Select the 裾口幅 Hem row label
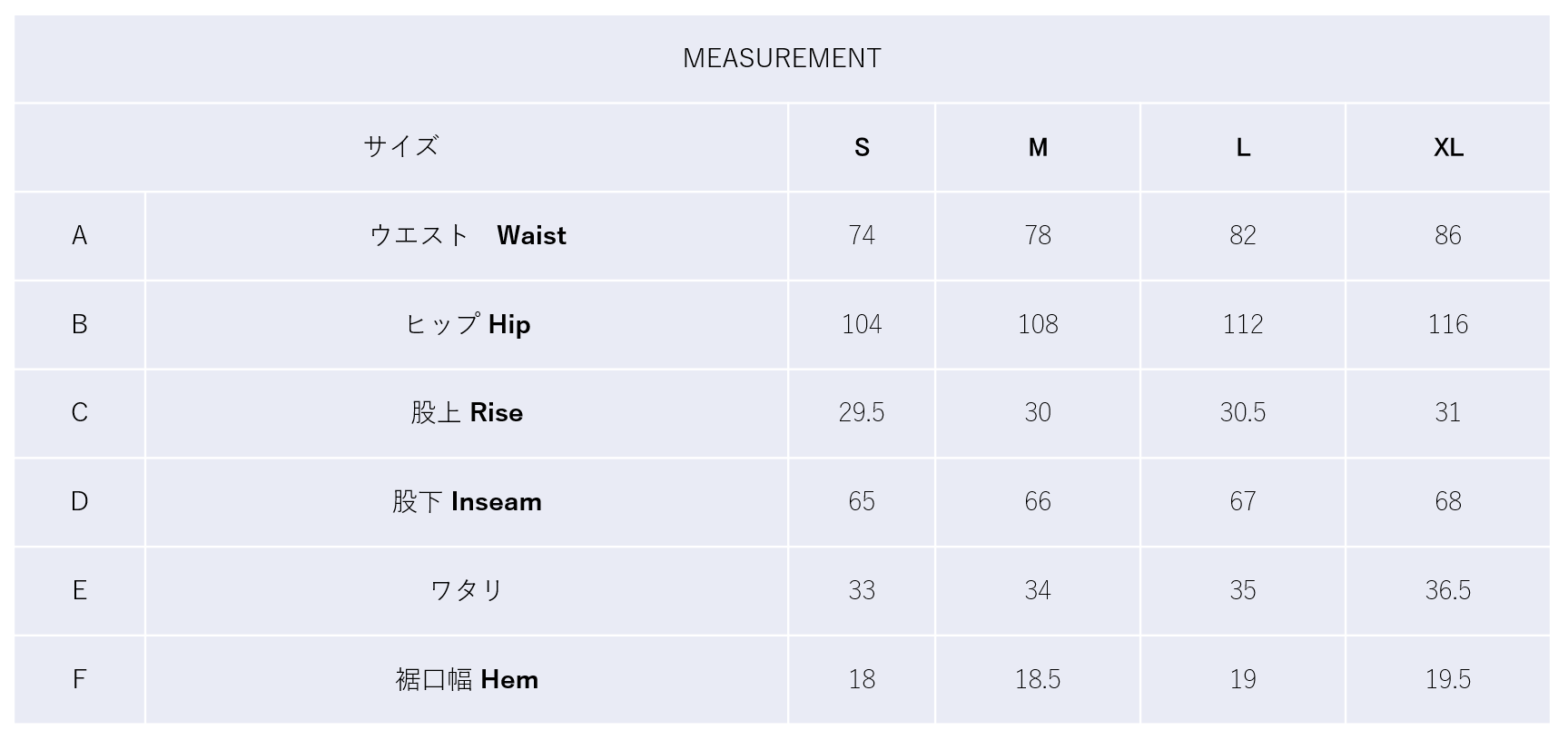 (x=468, y=679)
